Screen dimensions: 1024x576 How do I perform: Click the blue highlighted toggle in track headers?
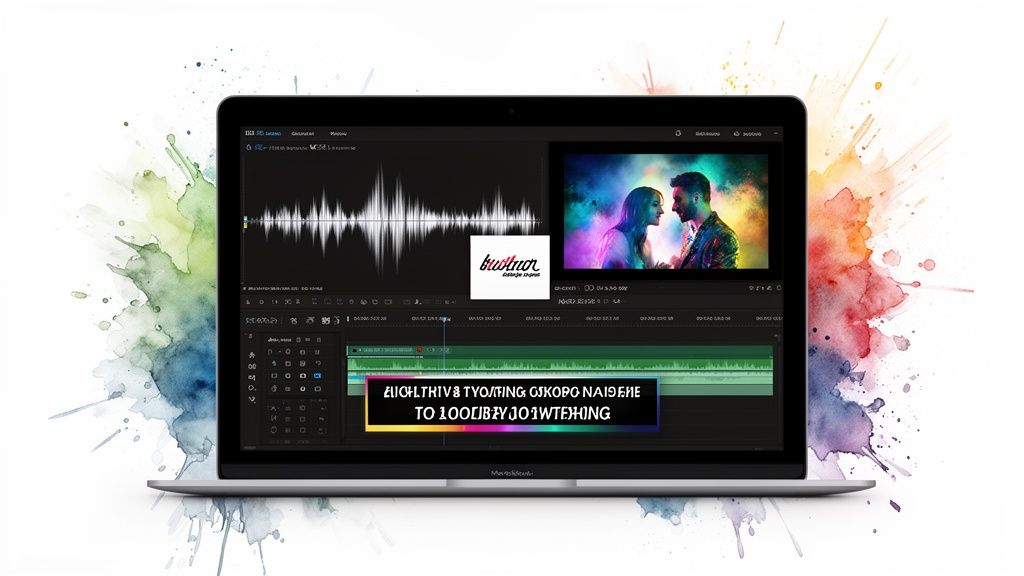317,375
